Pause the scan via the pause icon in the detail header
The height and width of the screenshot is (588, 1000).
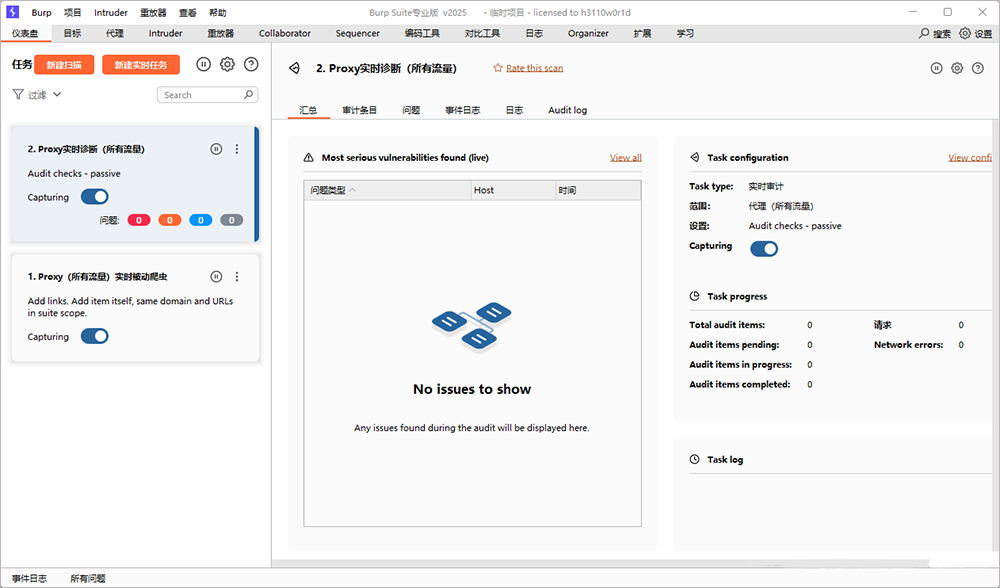click(936, 67)
